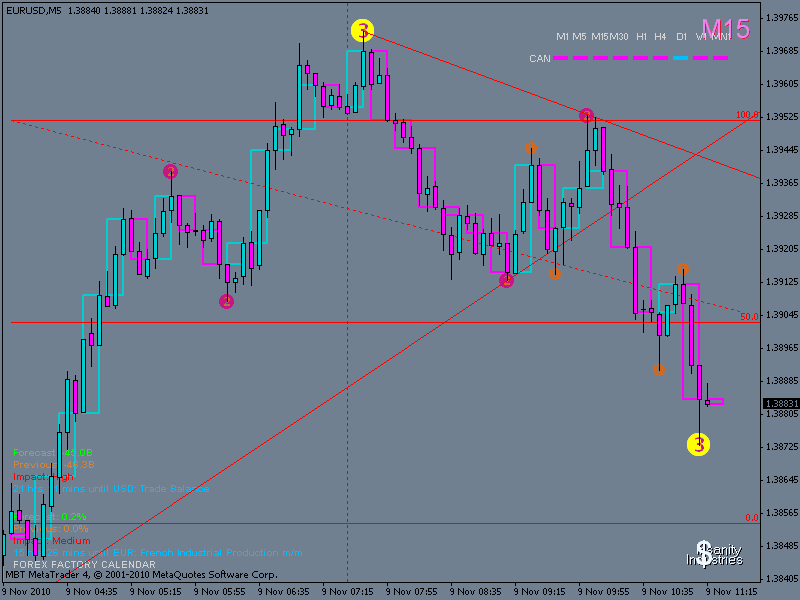This screenshot has height=600, width=800.
Task: Click the 0.0 Fibonacci level label
Action: pos(752,517)
